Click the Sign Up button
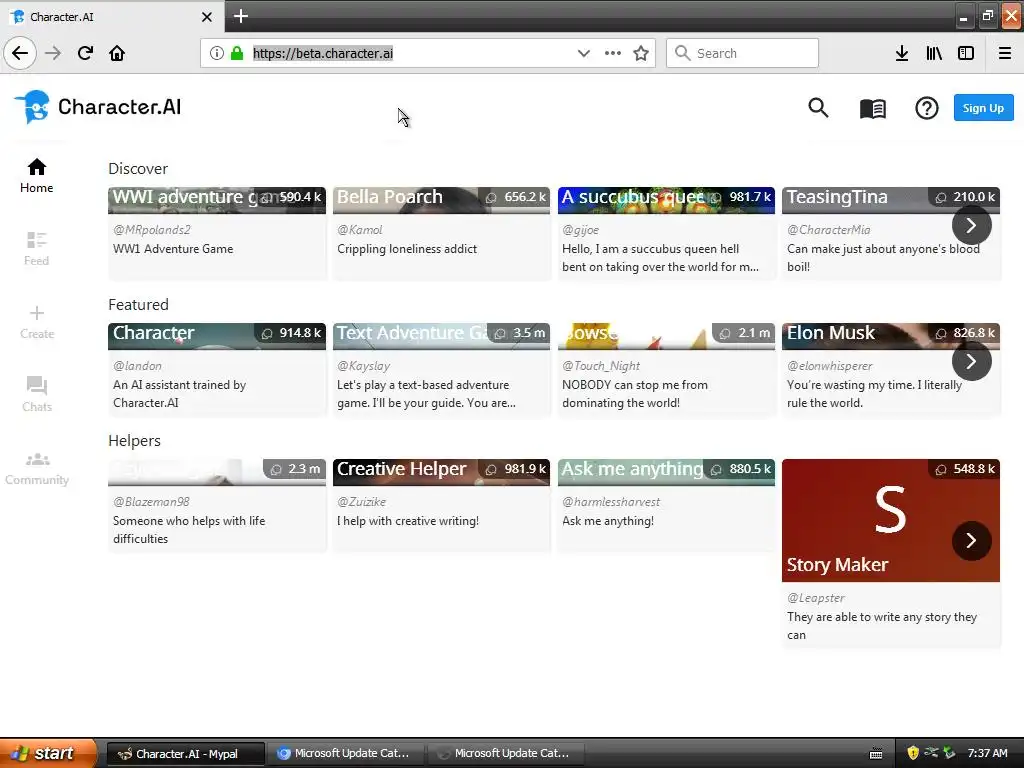 [983, 108]
